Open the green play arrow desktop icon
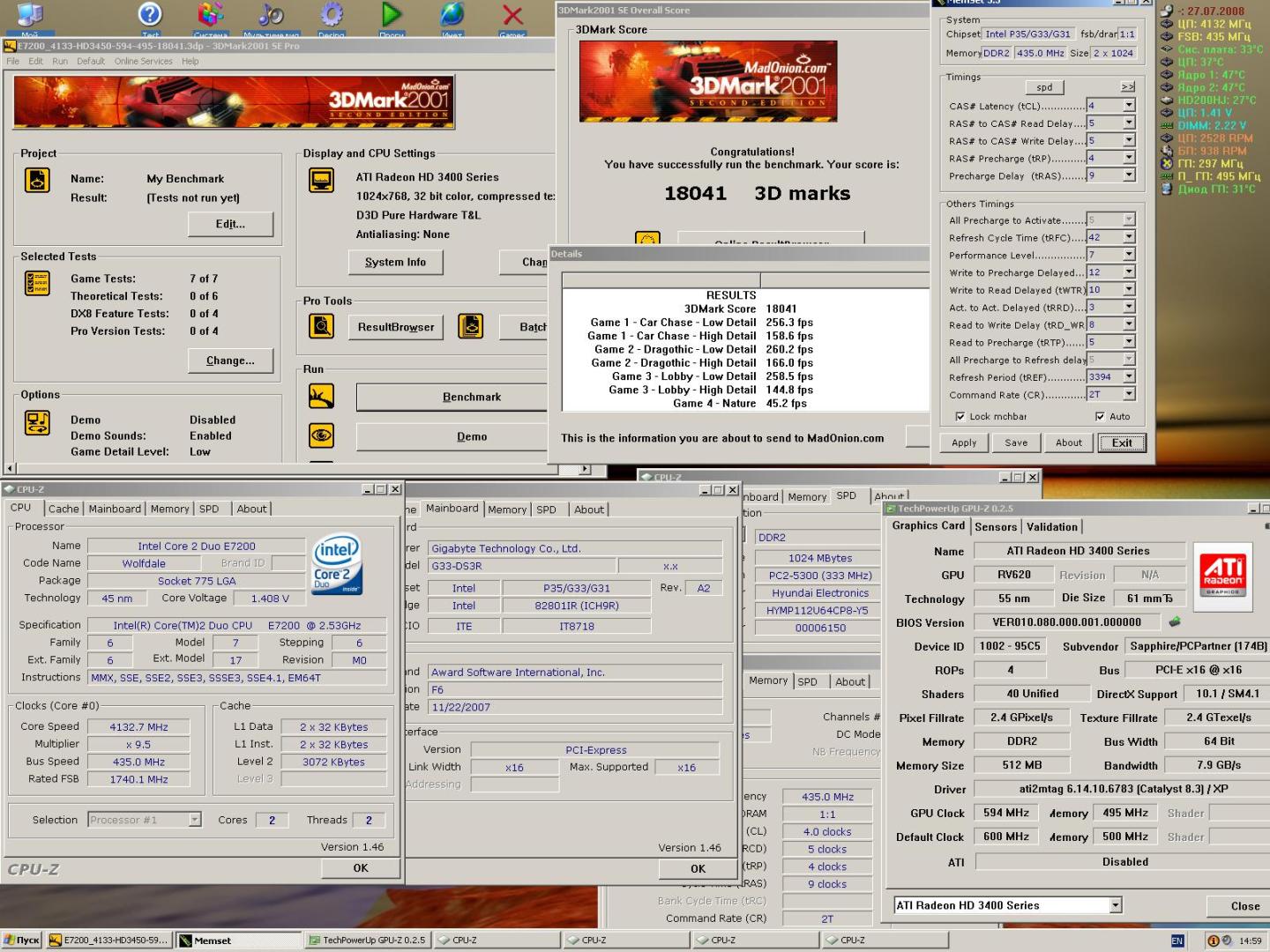Screen dimensions: 1270x952 (x=392, y=16)
